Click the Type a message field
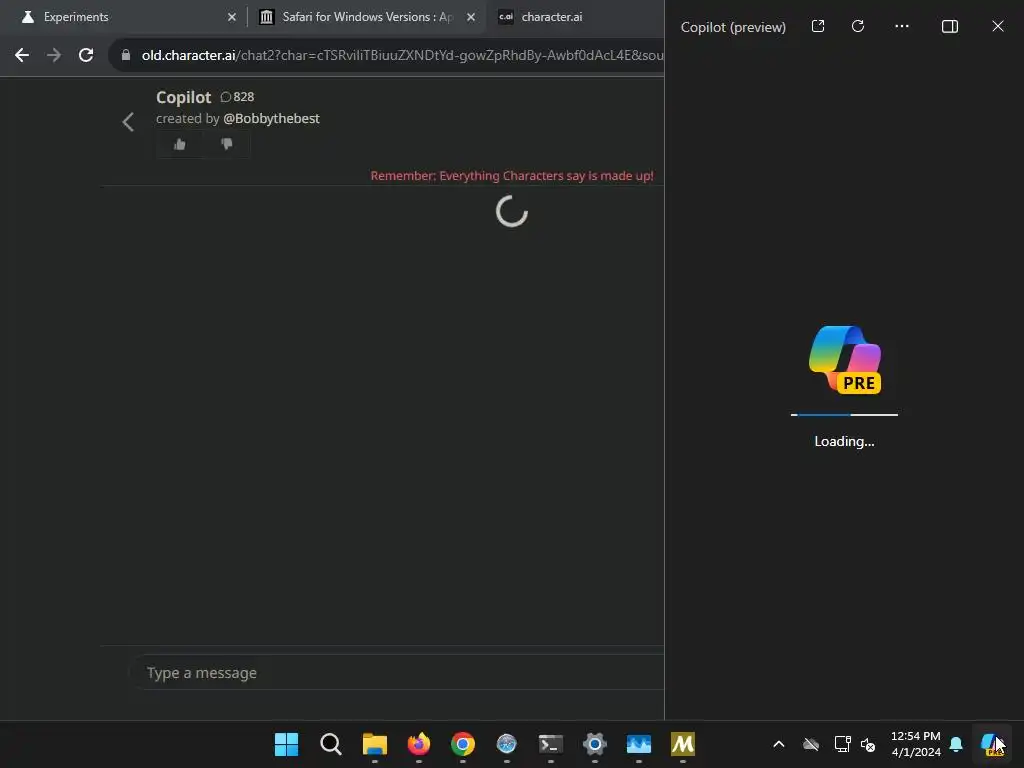This screenshot has width=1024, height=768. [398, 673]
